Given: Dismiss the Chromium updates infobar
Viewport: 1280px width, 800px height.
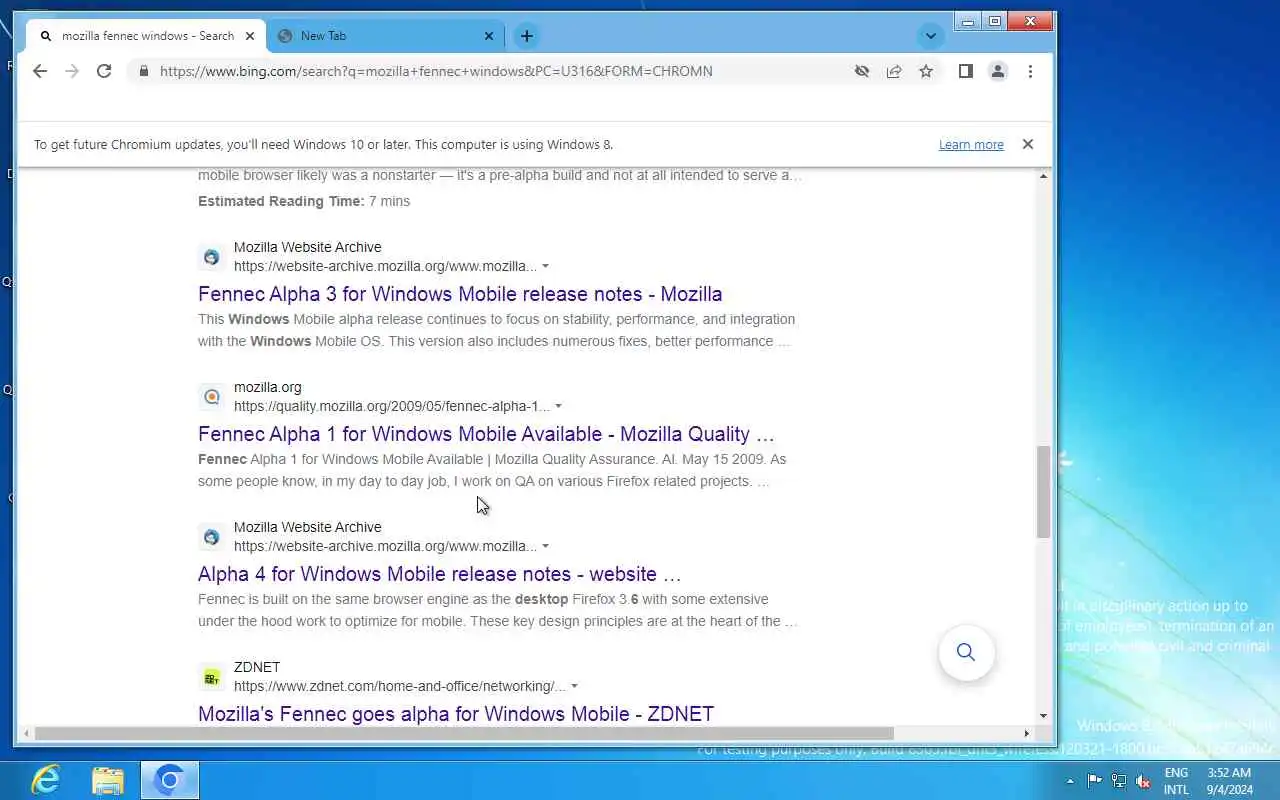Looking at the screenshot, I should click(1027, 144).
